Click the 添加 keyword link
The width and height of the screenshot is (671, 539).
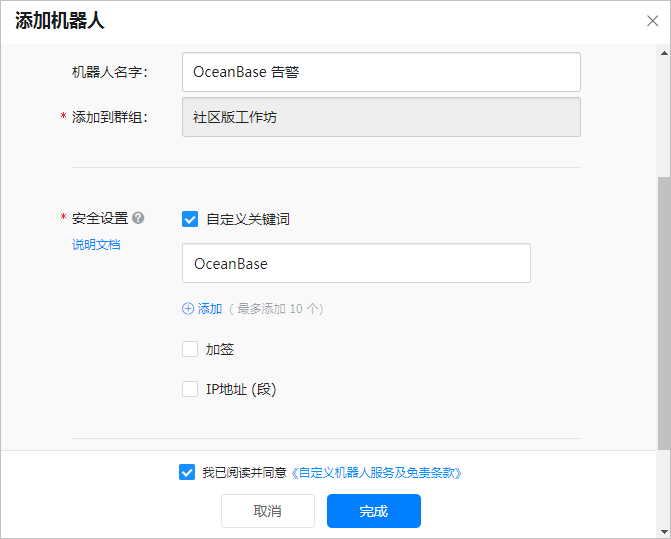click(210, 308)
